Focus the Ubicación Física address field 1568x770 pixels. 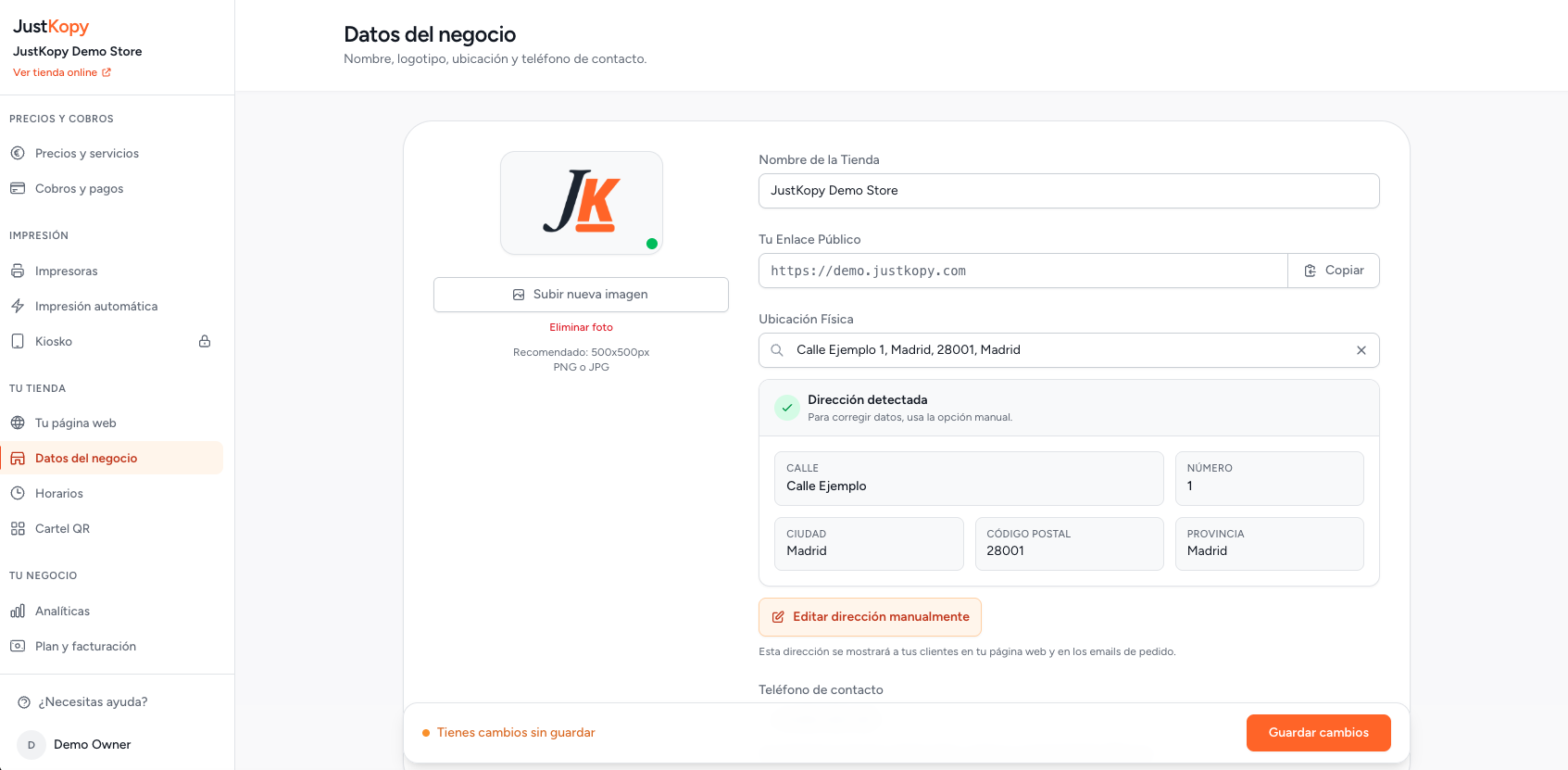click(1069, 350)
